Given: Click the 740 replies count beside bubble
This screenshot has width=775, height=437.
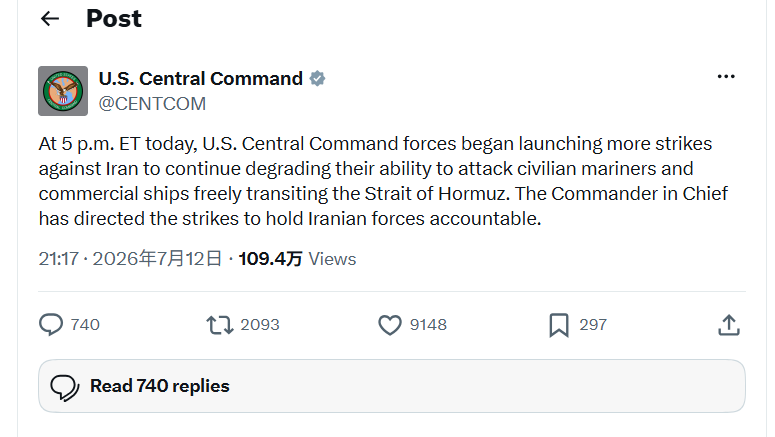Looking at the screenshot, I should (x=85, y=325).
